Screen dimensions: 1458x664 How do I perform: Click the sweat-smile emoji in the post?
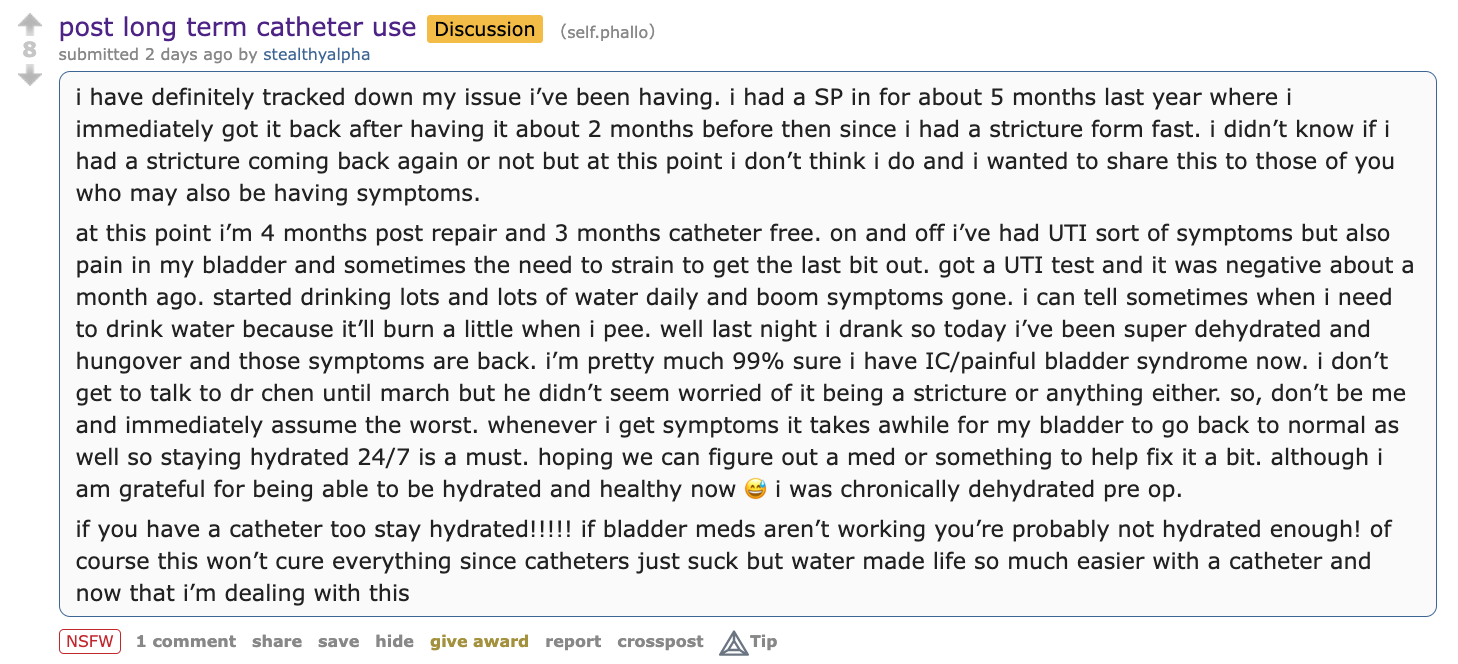[x=755, y=489]
